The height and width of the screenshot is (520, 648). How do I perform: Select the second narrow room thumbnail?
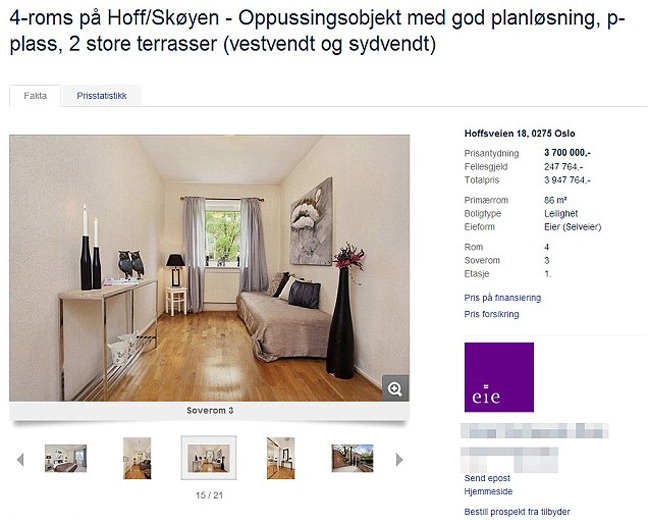click(x=137, y=458)
